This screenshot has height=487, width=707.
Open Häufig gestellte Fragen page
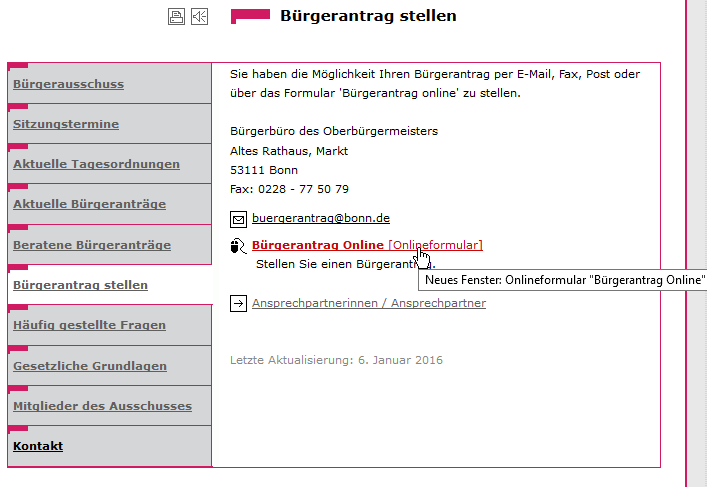(x=89, y=326)
